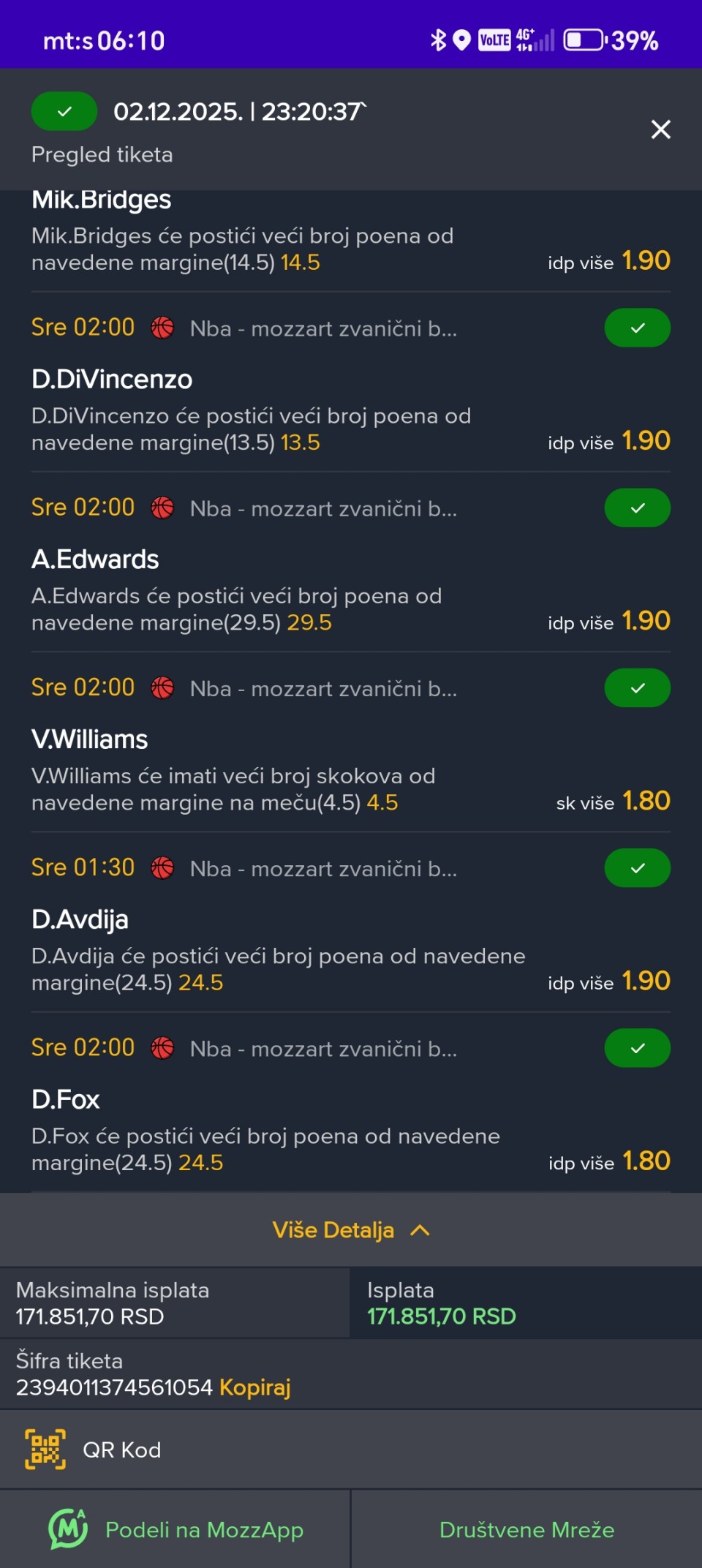
Task: Tap the MozzApp logo icon
Action: pyautogui.click(x=67, y=1529)
